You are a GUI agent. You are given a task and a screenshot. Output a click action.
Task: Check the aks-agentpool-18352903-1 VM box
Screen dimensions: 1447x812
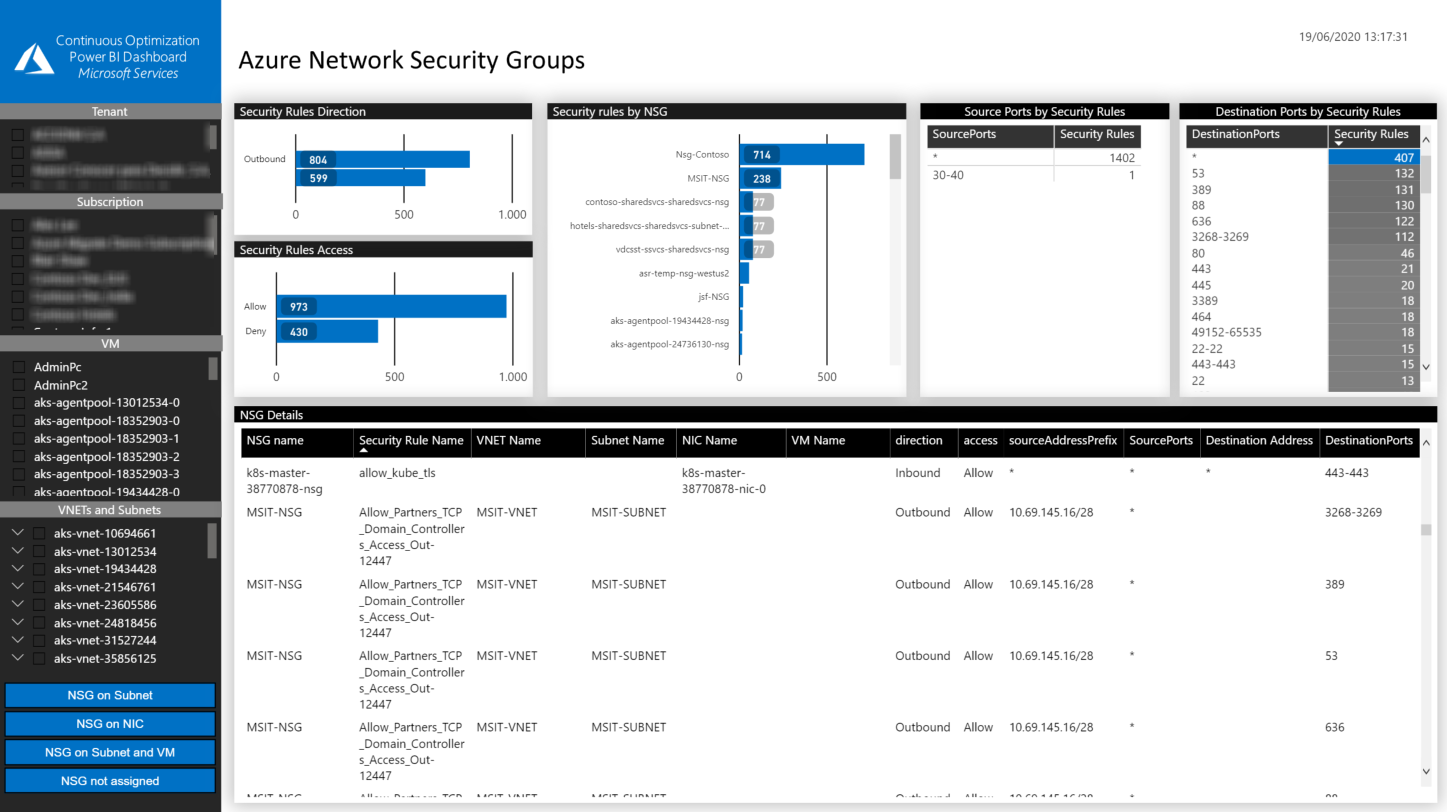pos(18,439)
